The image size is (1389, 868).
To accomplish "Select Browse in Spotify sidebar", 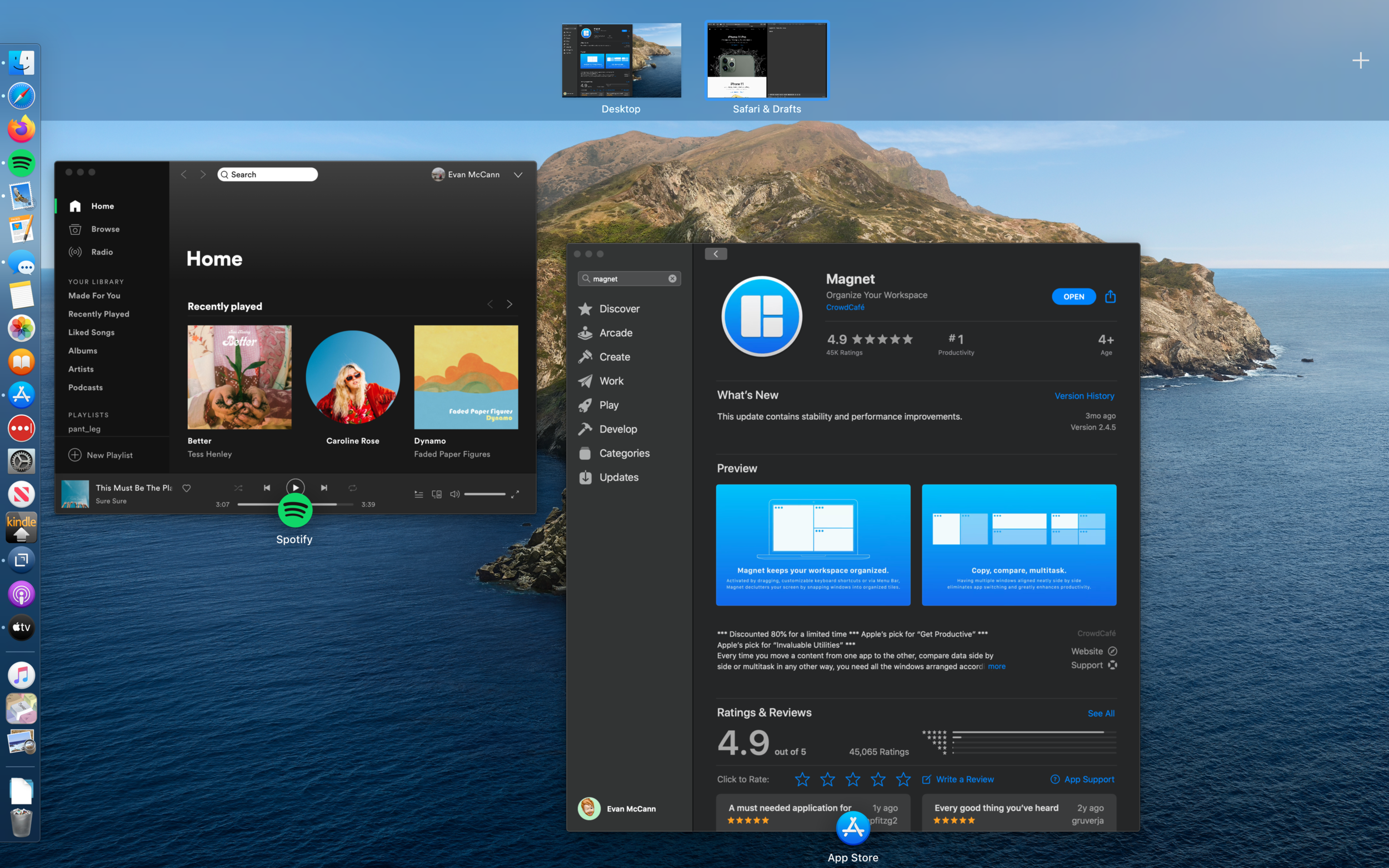I will [105, 229].
